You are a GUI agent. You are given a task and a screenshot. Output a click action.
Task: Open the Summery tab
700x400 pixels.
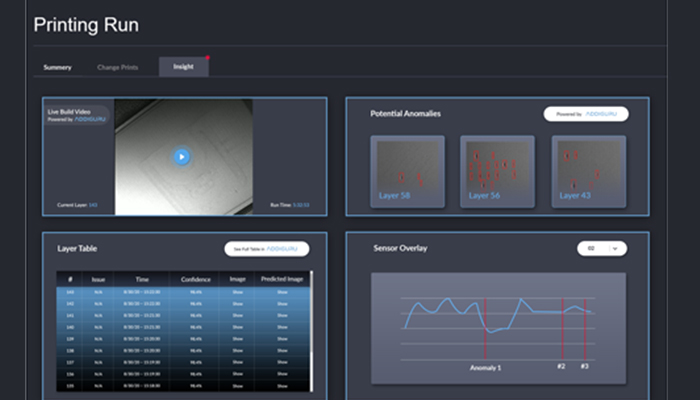point(57,67)
